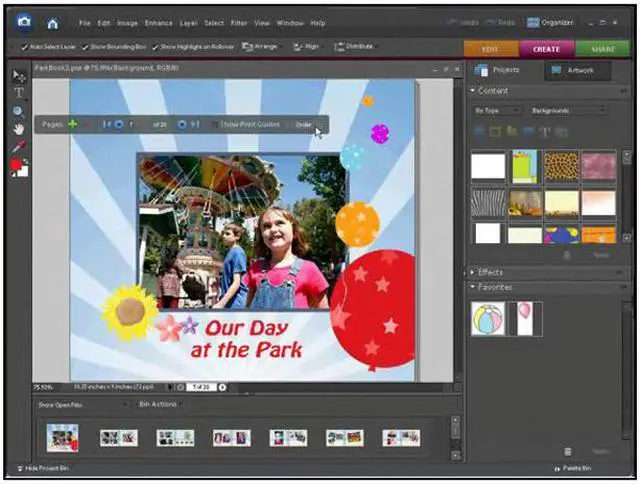
Task: Open the Bin Actions dropdown
Action: [x=160, y=404]
